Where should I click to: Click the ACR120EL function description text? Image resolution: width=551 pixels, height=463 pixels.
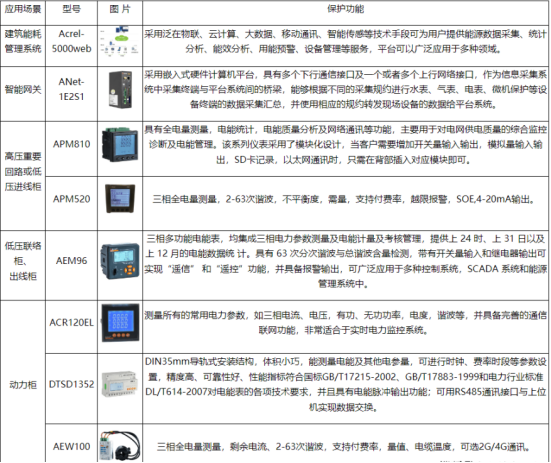point(345,322)
